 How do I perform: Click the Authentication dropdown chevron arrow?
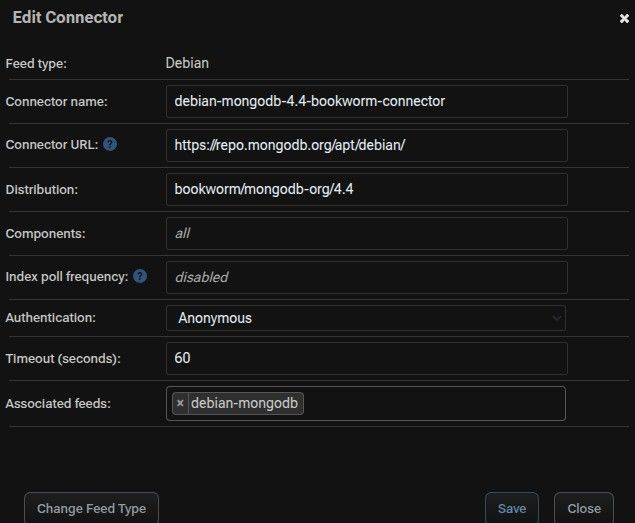click(x=557, y=318)
